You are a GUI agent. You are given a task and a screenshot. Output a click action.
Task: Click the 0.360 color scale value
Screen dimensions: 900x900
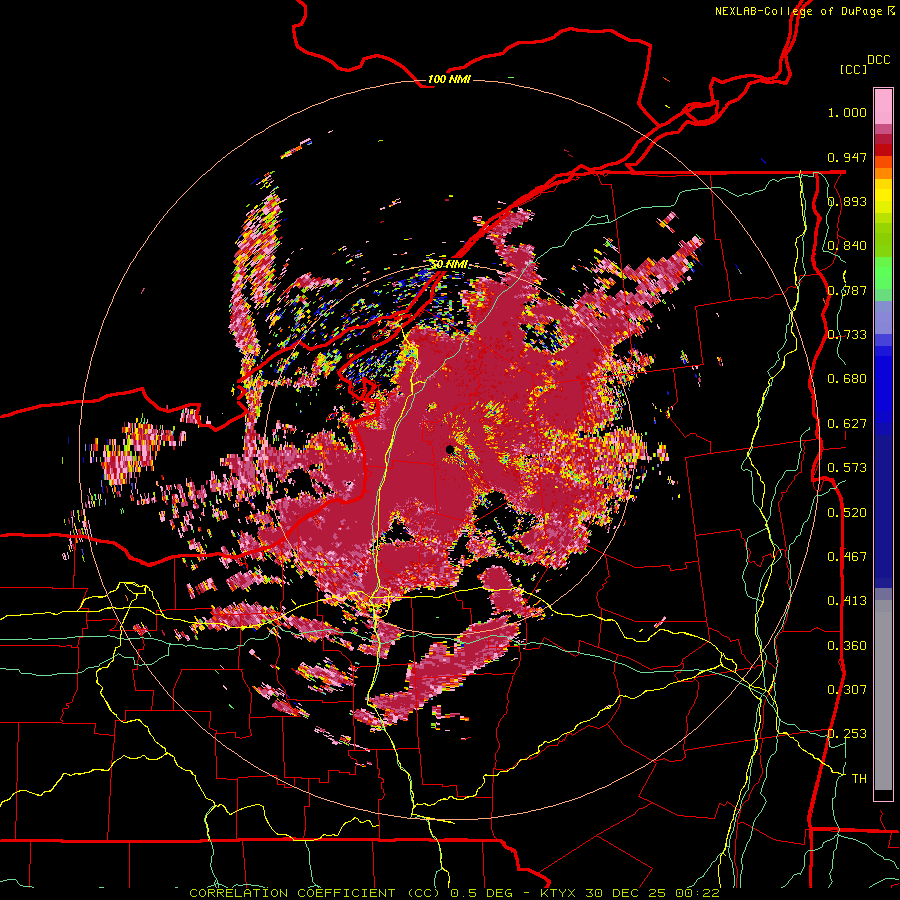tap(847, 645)
